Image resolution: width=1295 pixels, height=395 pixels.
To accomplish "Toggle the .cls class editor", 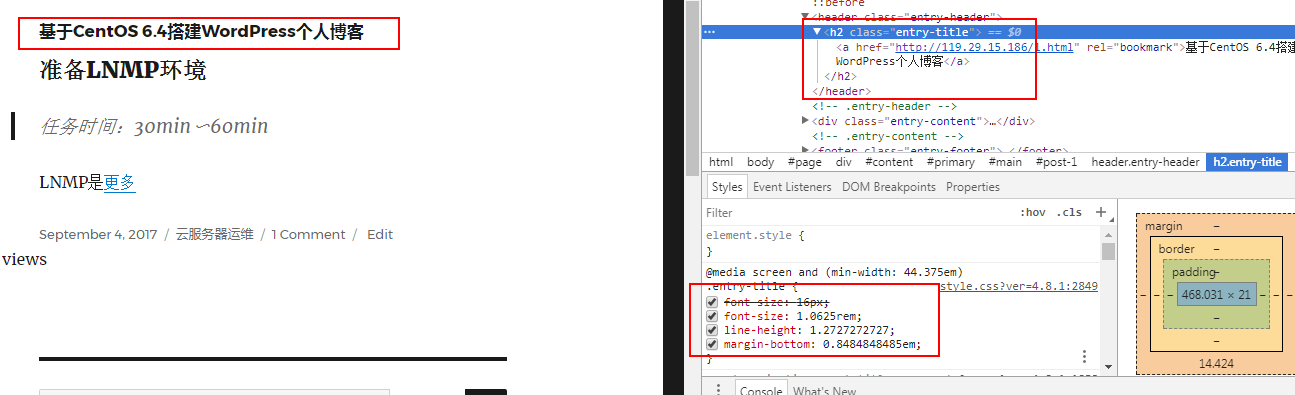I will [1070, 213].
